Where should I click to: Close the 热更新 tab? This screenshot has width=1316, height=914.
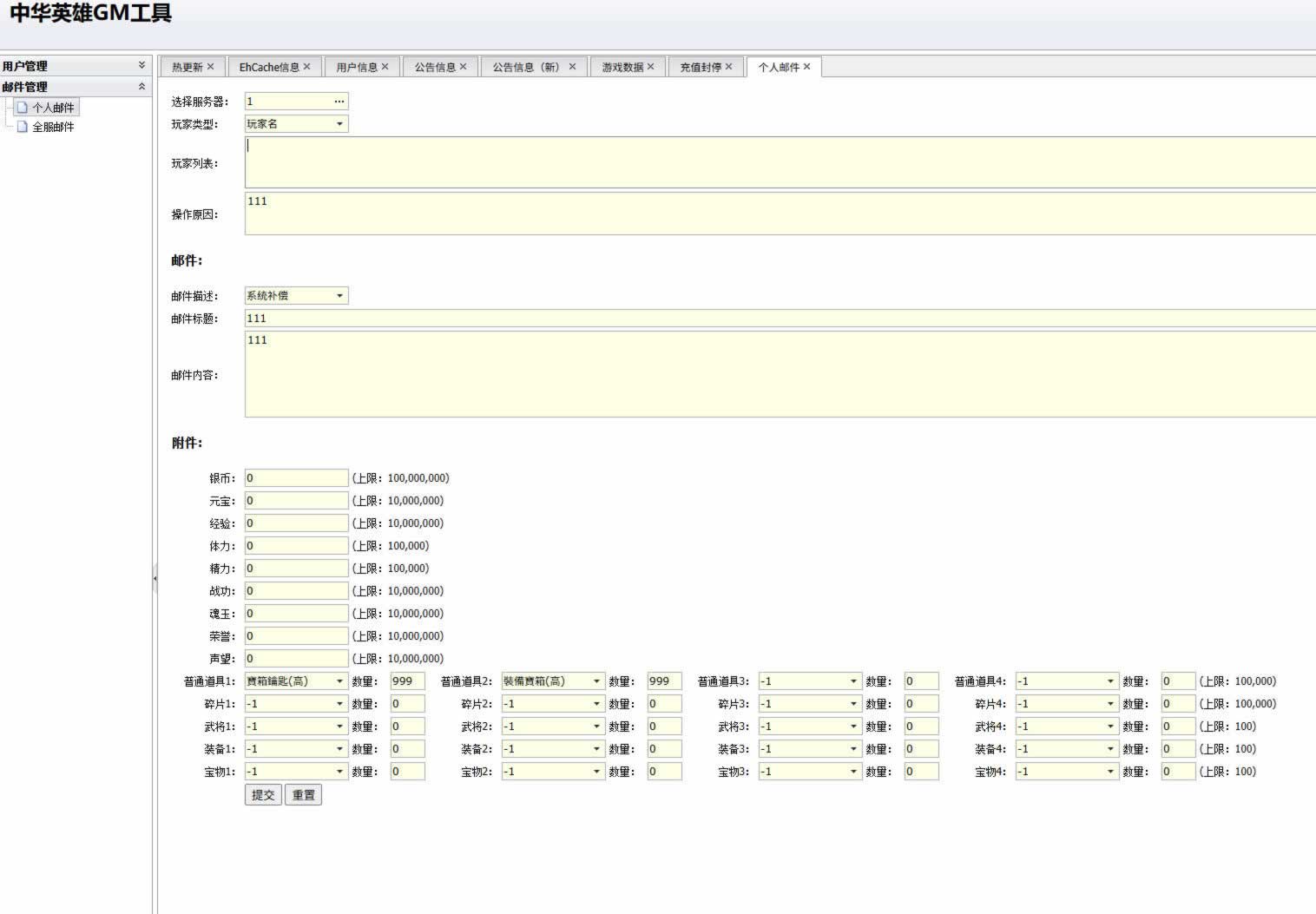coord(210,67)
